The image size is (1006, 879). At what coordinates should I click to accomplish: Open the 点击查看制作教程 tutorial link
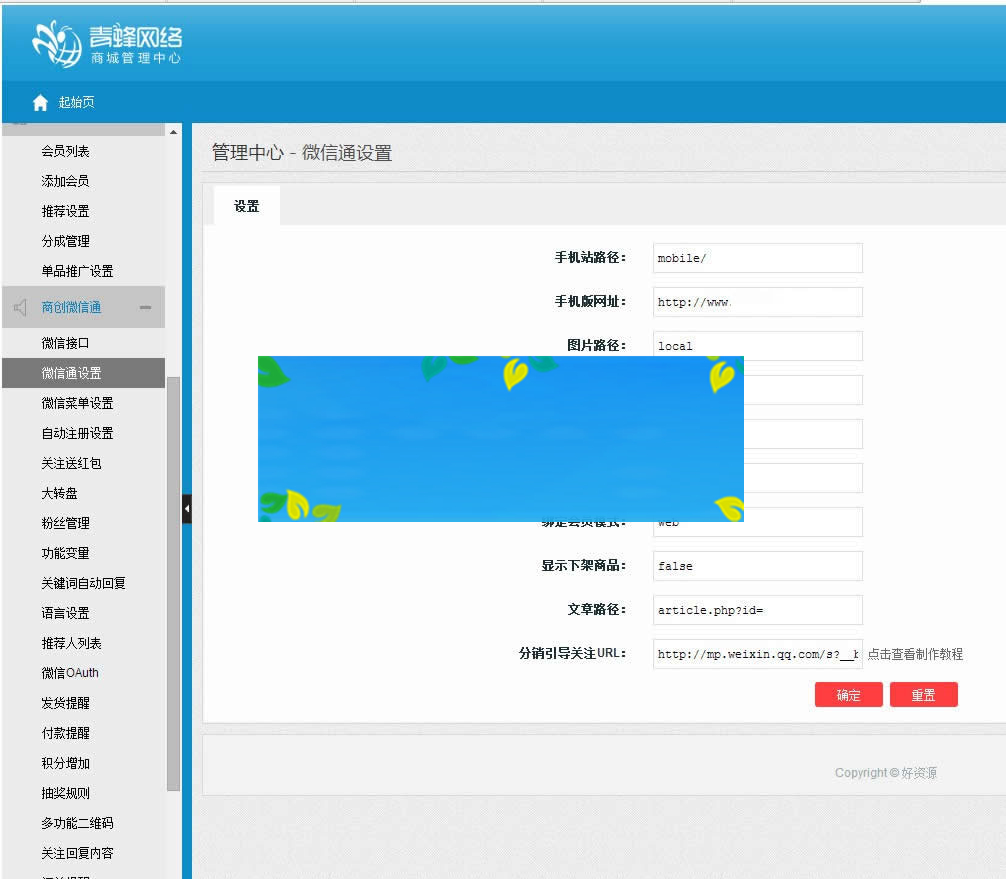coord(916,654)
